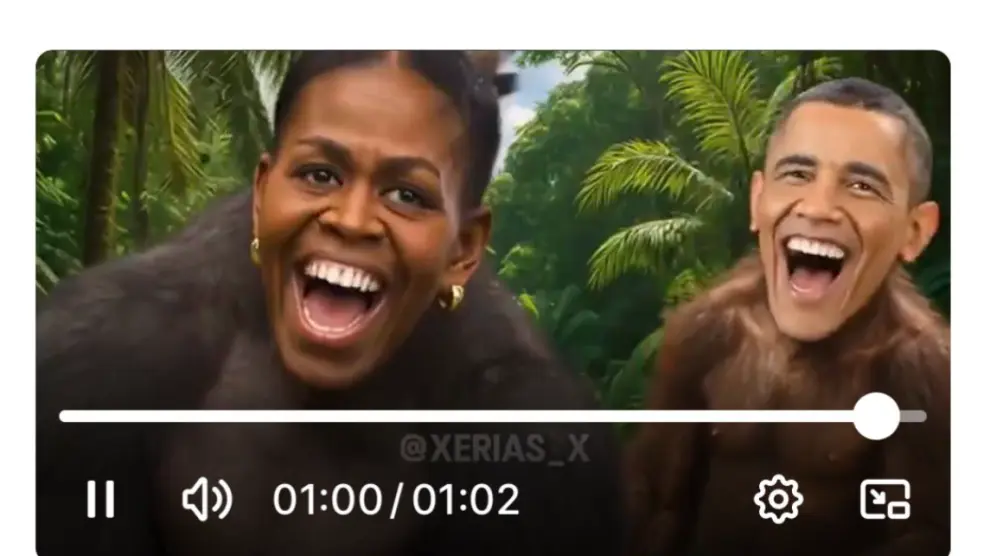Seek to the midpoint of the progress bar
This screenshot has height=556, width=990.
(492, 416)
